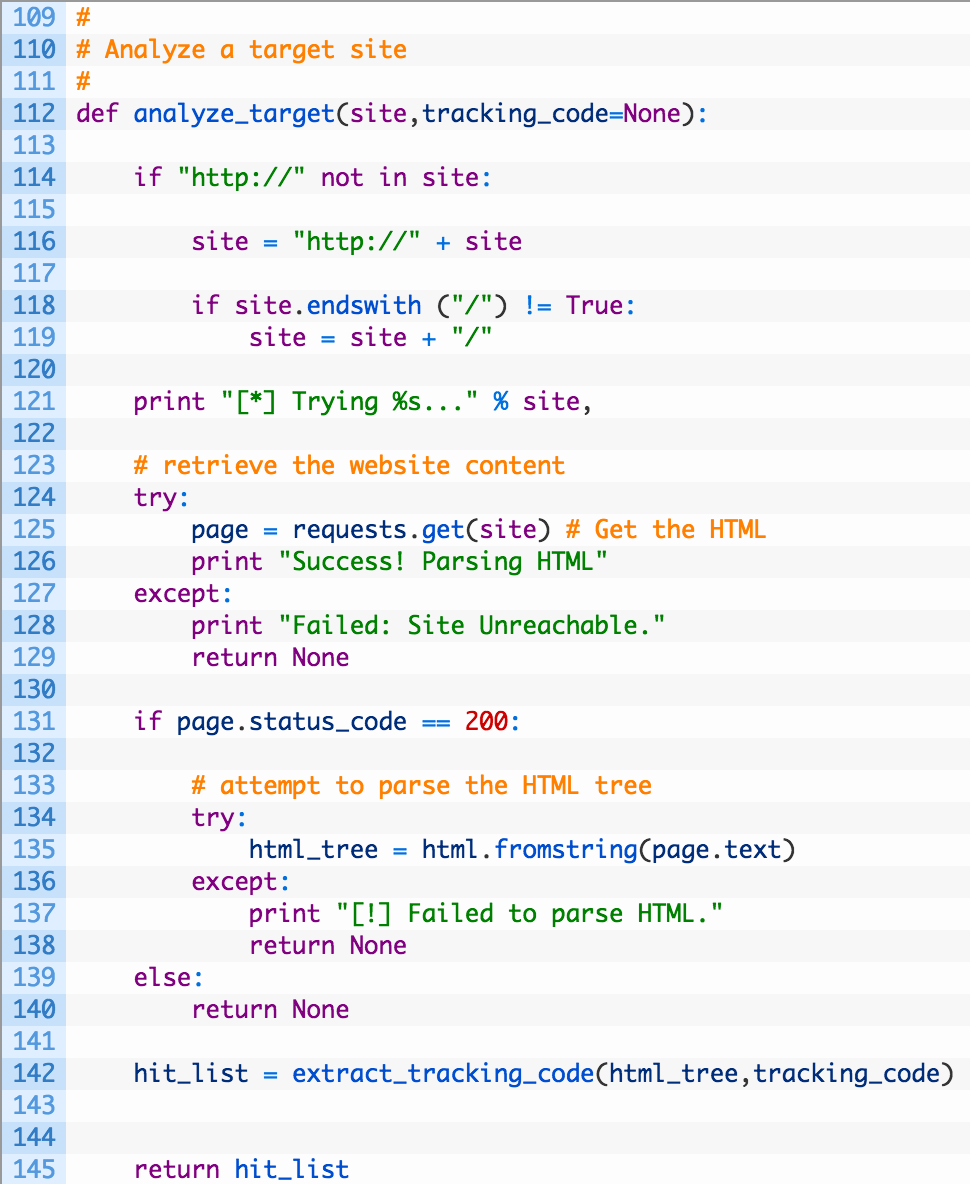970x1184 pixels.
Task: Click the string "[*] Trying %s..."
Action: [x=350, y=402]
